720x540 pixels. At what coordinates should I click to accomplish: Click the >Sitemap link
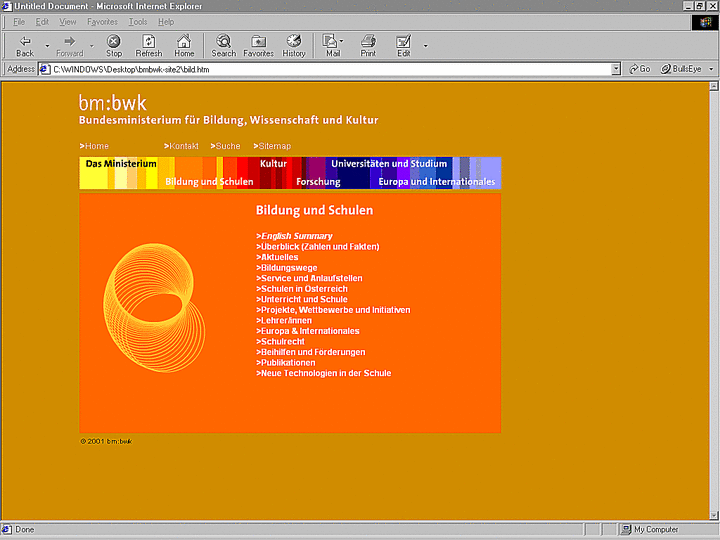click(272, 146)
